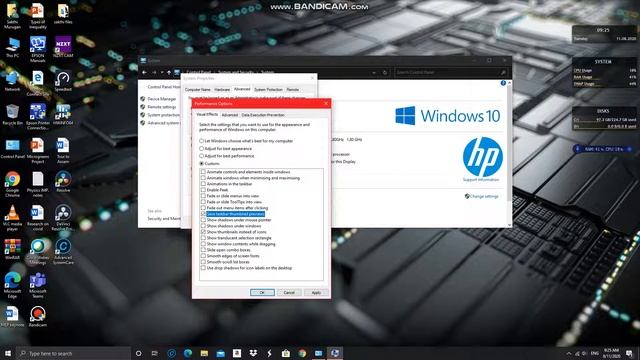Viewport: 640px width, 360px height.
Task: Toggle Fade or slide menus into view
Action: coord(203,196)
